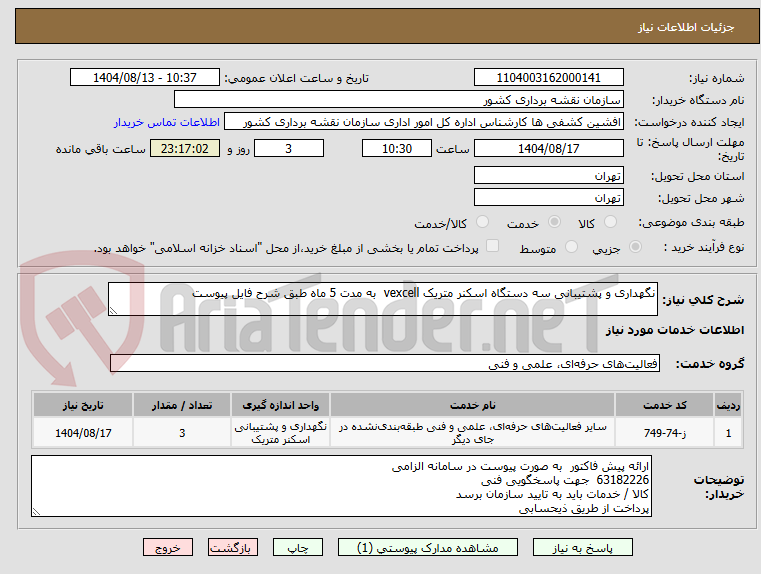The width and height of the screenshot is (761, 574).
Task: Click the نام خدمت column header
Action: pyautogui.click(x=472, y=405)
